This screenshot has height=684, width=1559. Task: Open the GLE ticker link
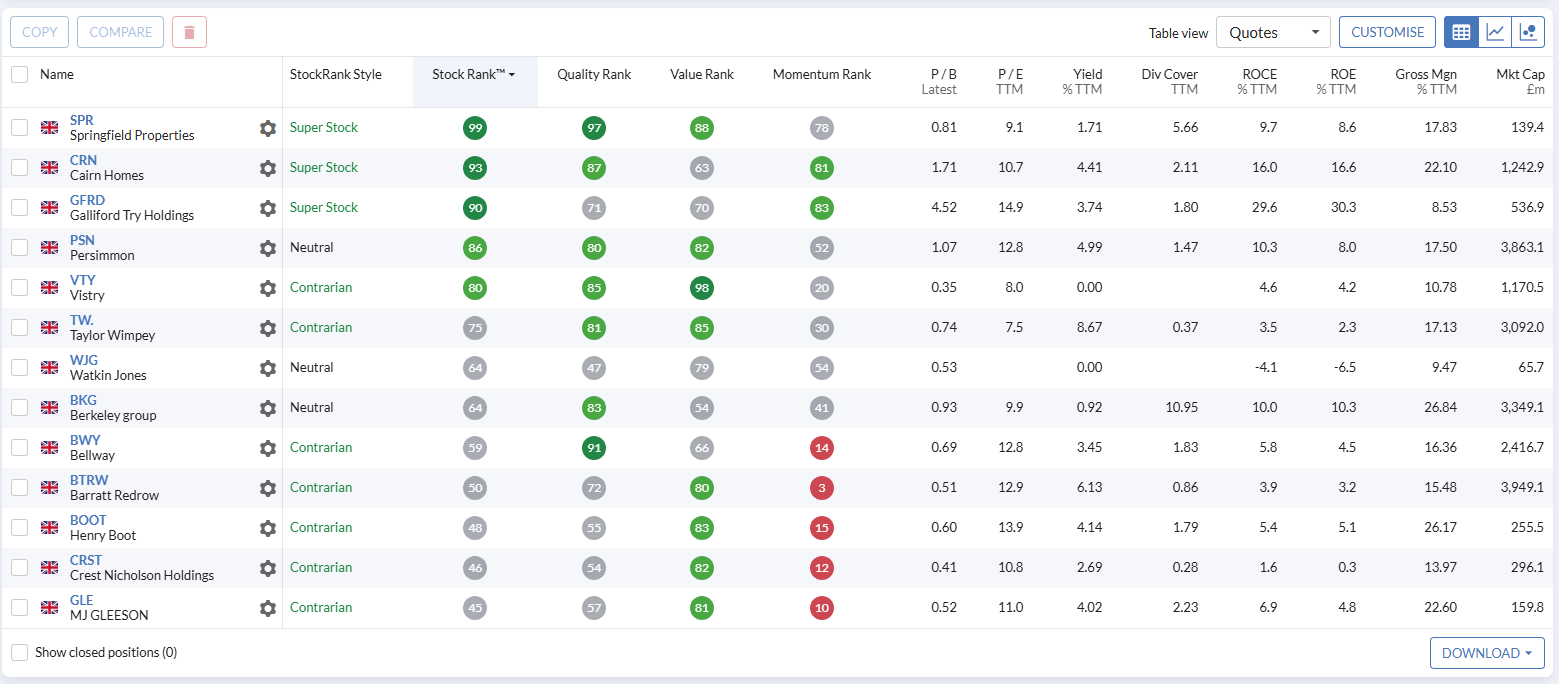click(x=81, y=600)
